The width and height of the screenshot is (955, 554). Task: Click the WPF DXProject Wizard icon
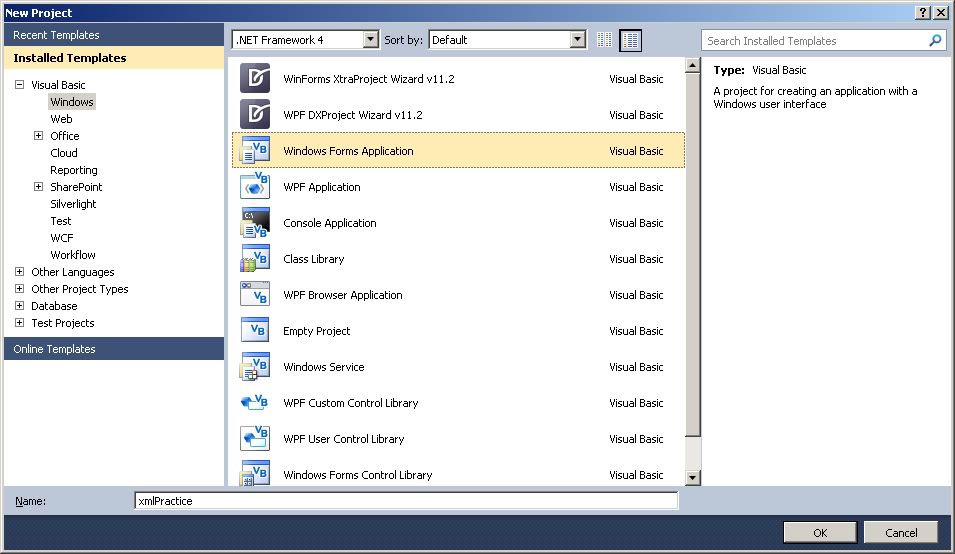point(255,114)
